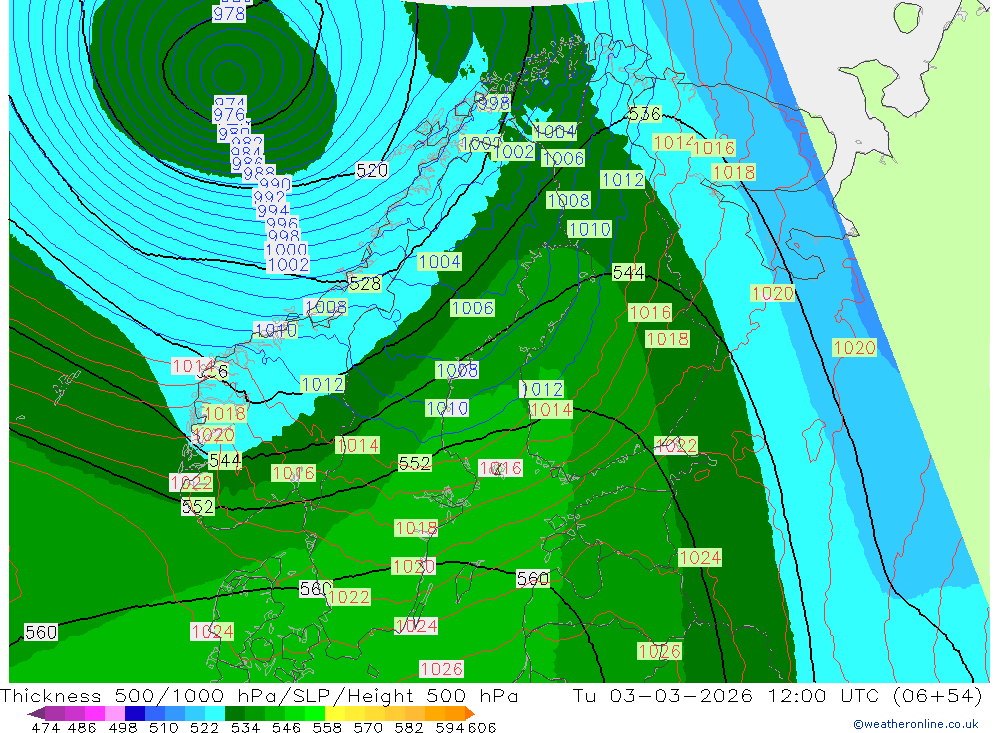Click the legend value 522
Viewport: 1000px width, 733px height.
(204, 727)
